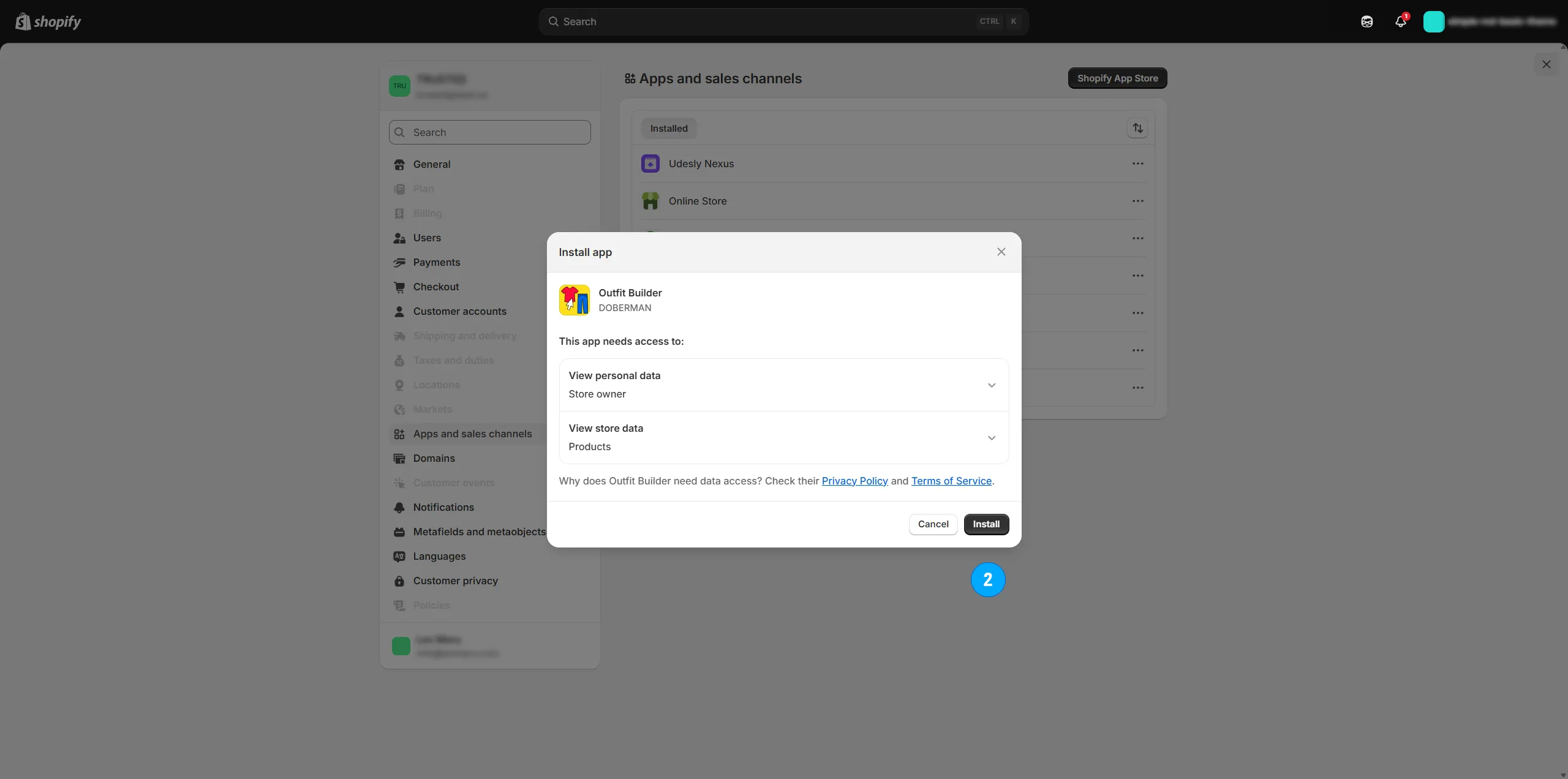Open the more options menu for Udesly Nexus
Image resolution: width=1568 pixels, height=779 pixels.
point(1137,164)
